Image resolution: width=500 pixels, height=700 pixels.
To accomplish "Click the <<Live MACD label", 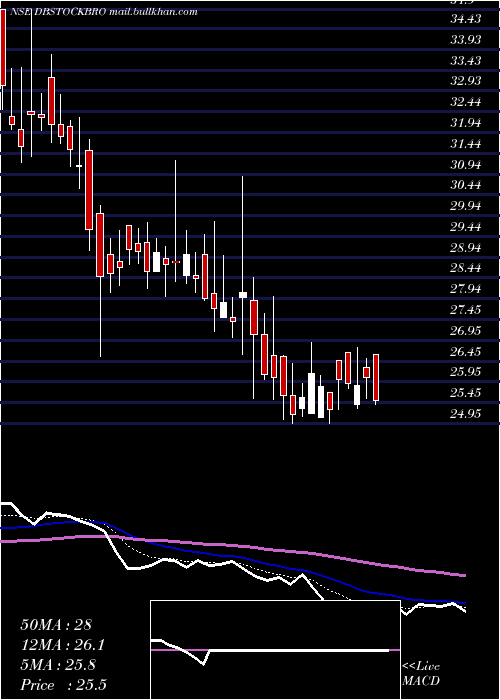I will point(421,674).
